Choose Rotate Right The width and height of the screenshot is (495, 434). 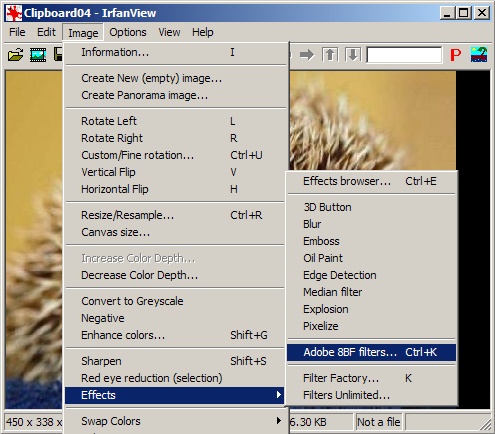175,138
